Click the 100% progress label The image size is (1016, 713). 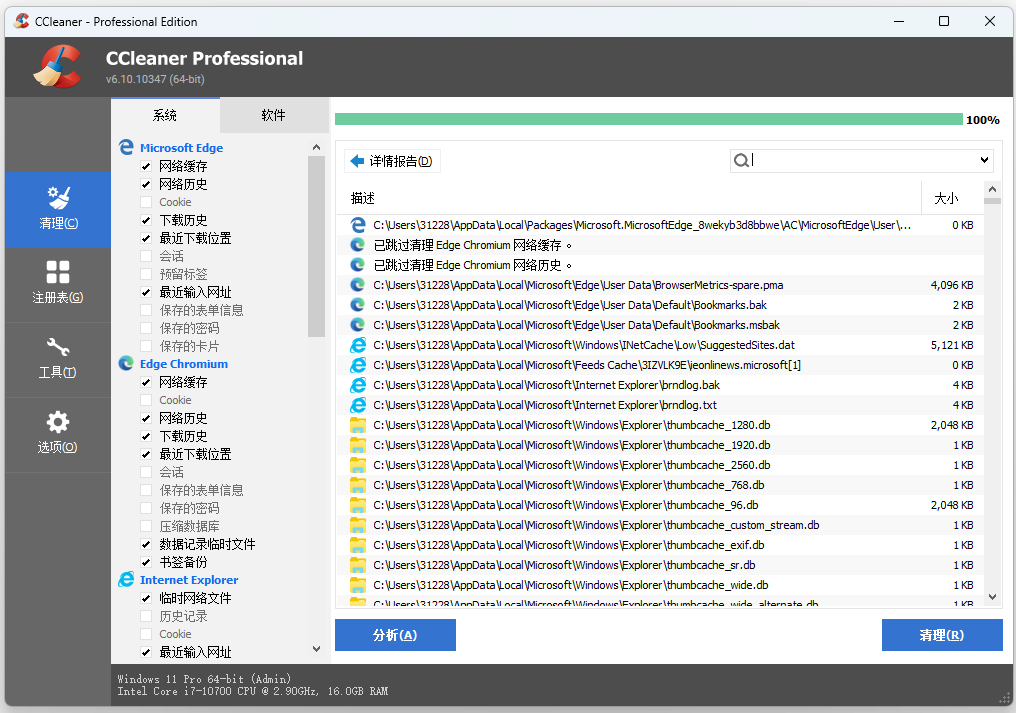click(x=983, y=120)
